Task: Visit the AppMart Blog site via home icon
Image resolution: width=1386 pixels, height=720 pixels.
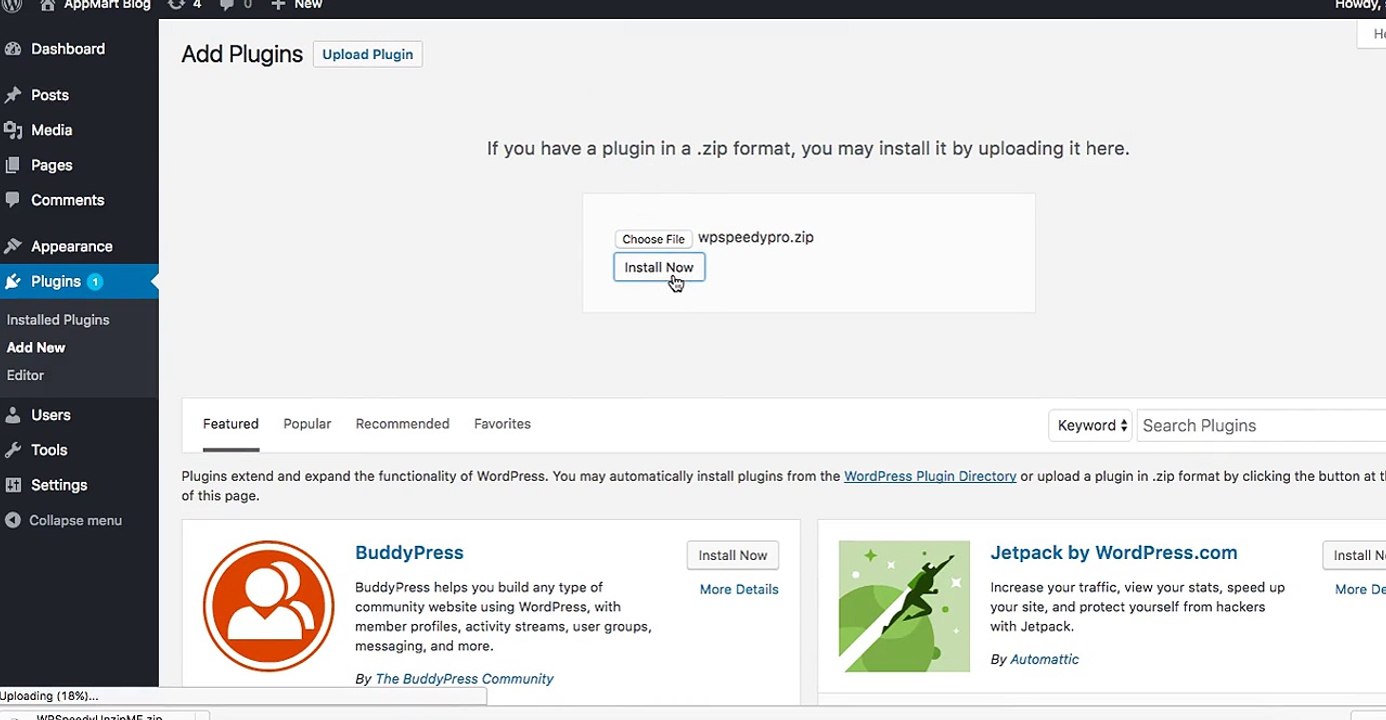Action: click(47, 5)
